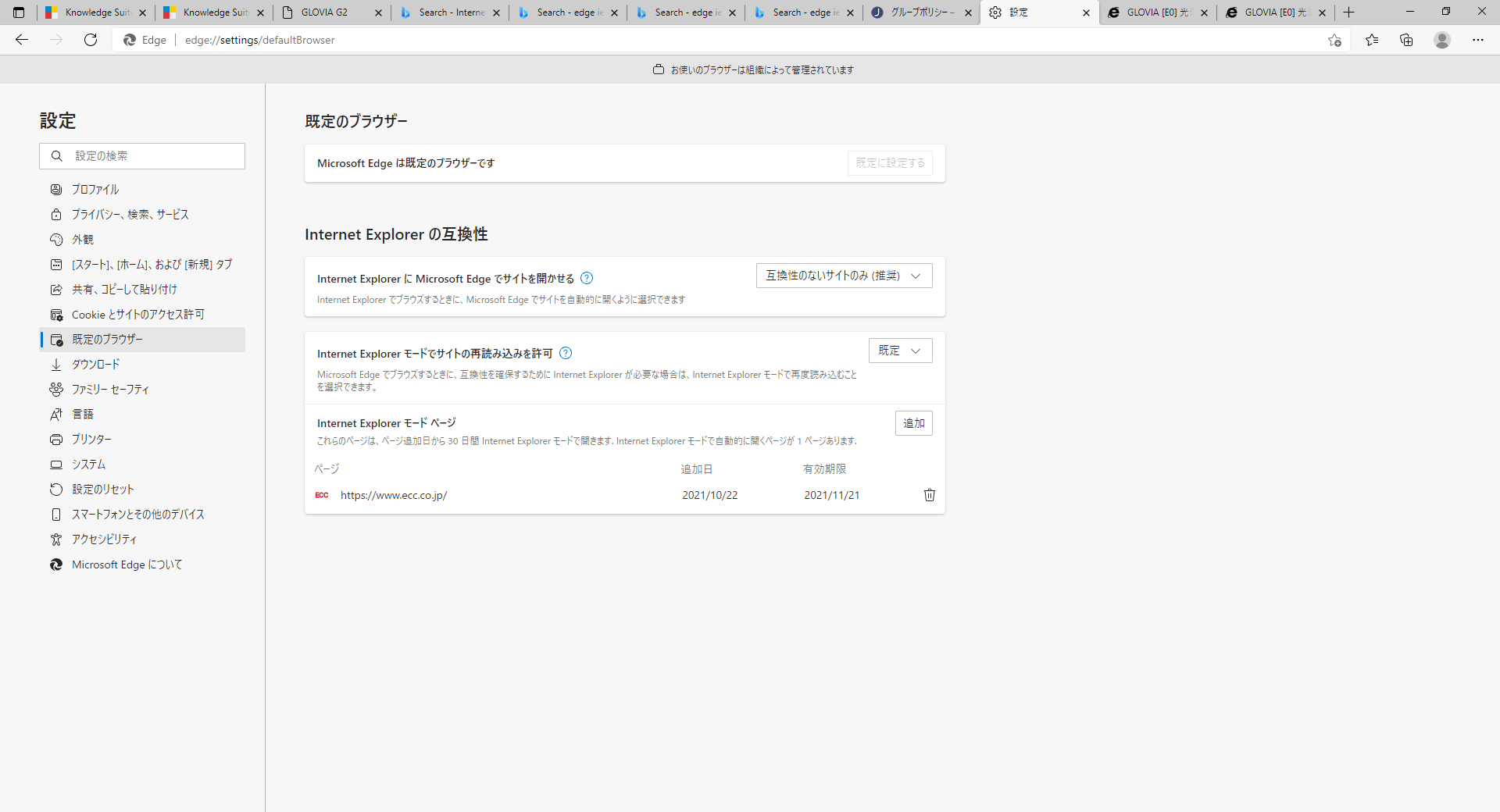Close the 設定 tab
The image size is (1500, 812).
coord(1086,12)
